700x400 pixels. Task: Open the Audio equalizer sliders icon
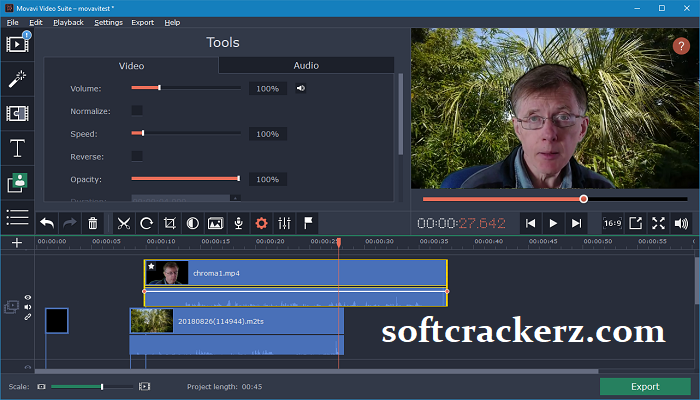click(x=284, y=223)
